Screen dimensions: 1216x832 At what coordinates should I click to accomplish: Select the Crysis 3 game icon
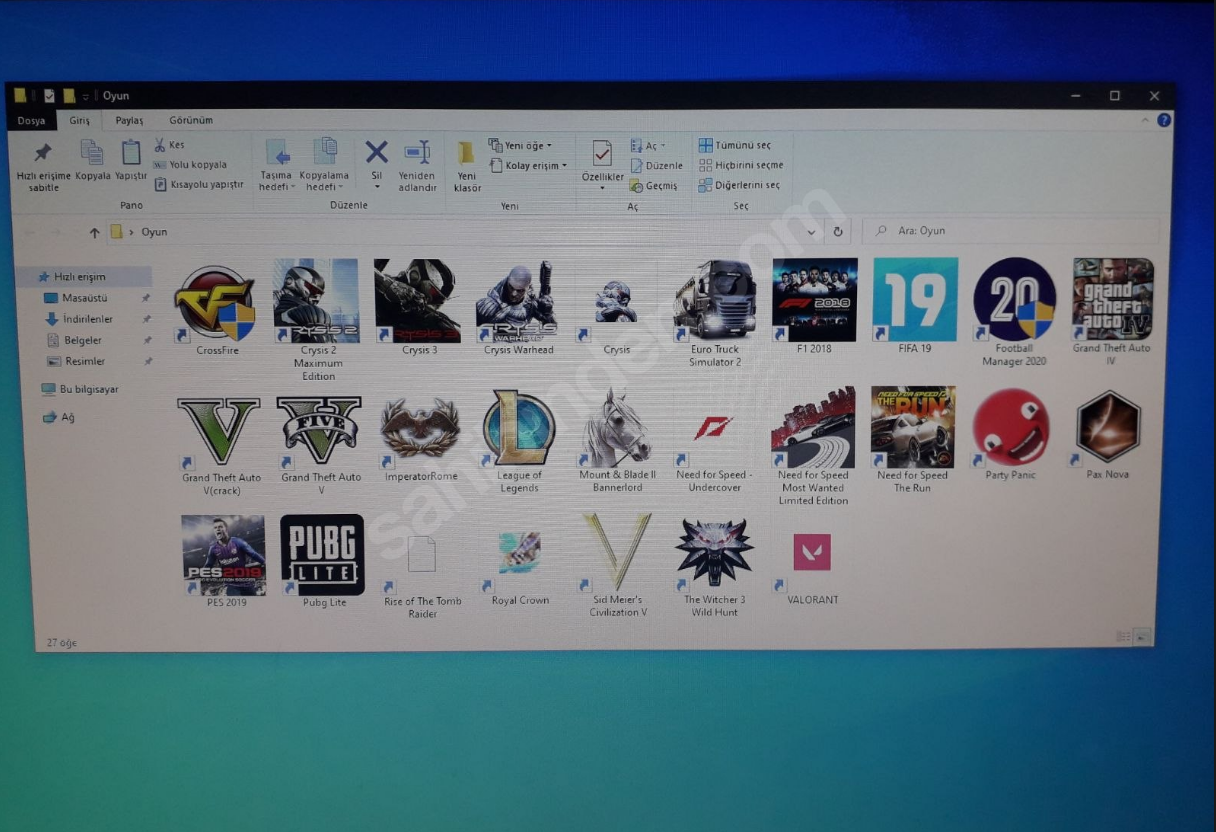click(418, 305)
